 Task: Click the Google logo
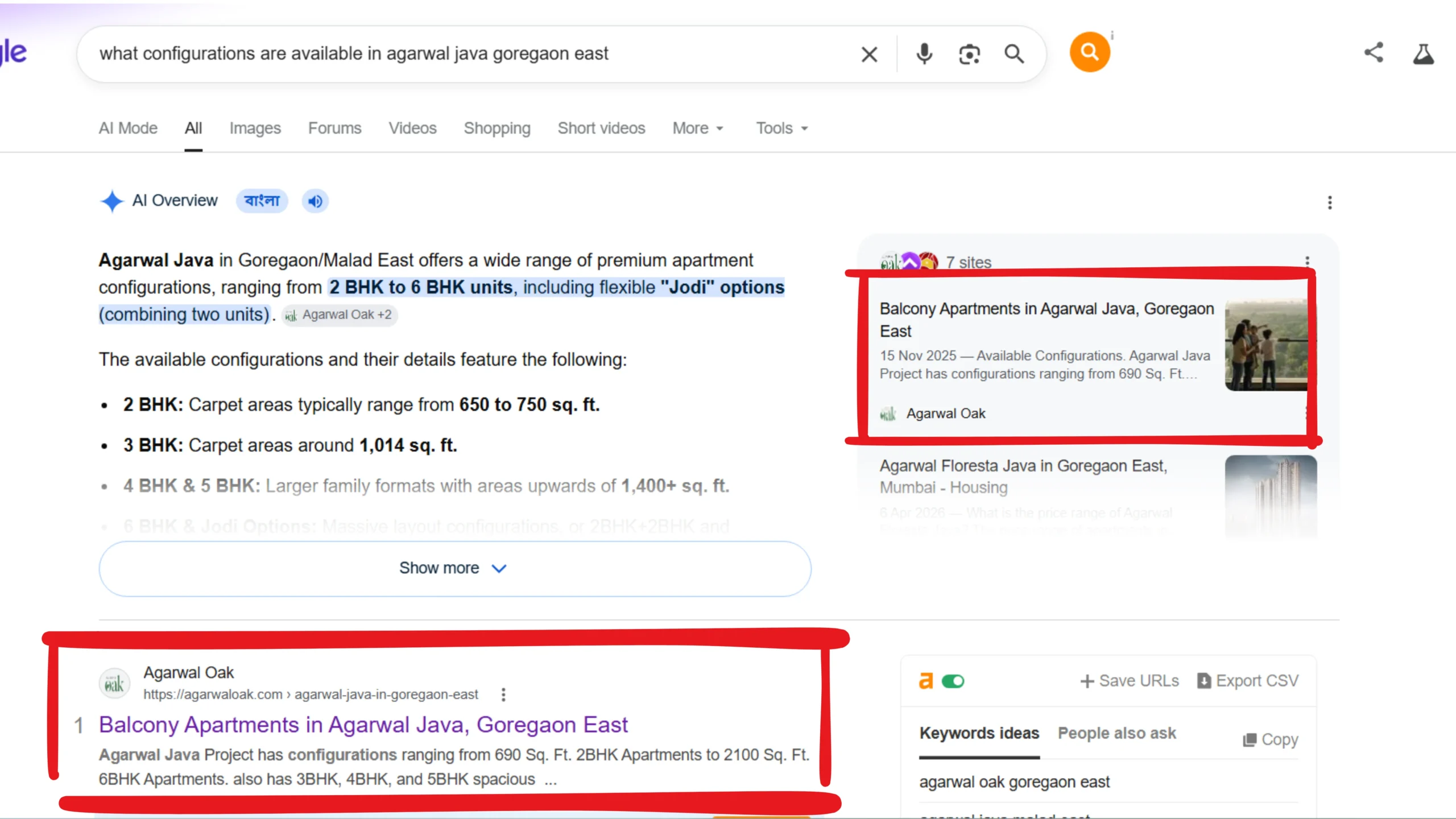[x=14, y=53]
